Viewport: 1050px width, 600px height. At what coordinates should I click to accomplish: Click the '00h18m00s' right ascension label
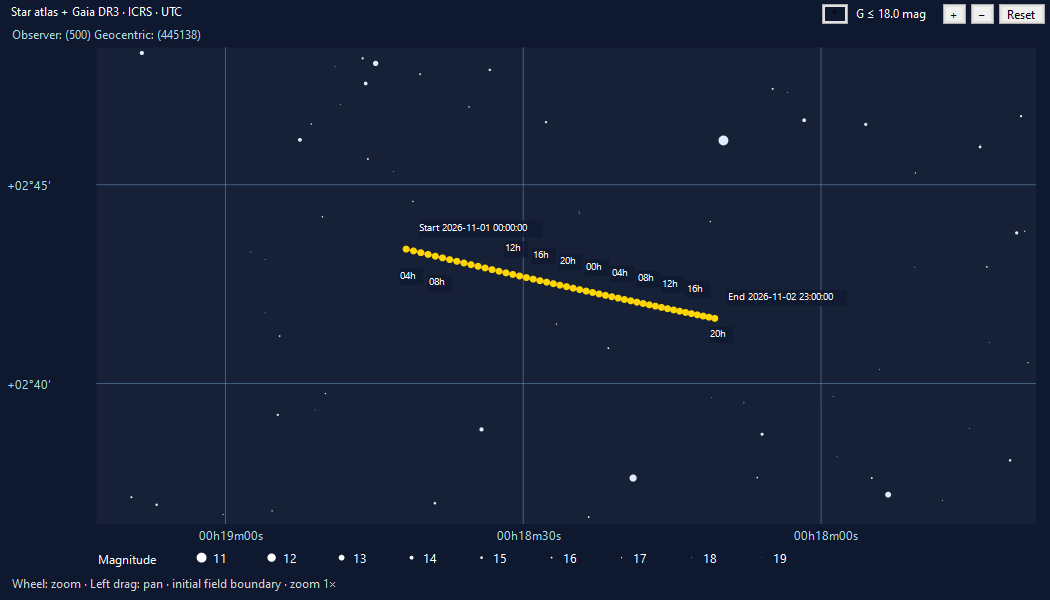point(826,536)
